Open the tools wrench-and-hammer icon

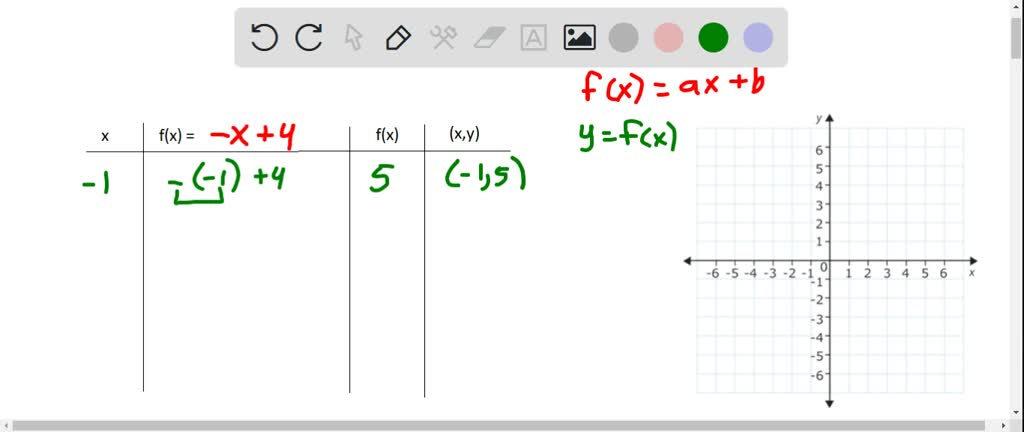pos(443,38)
